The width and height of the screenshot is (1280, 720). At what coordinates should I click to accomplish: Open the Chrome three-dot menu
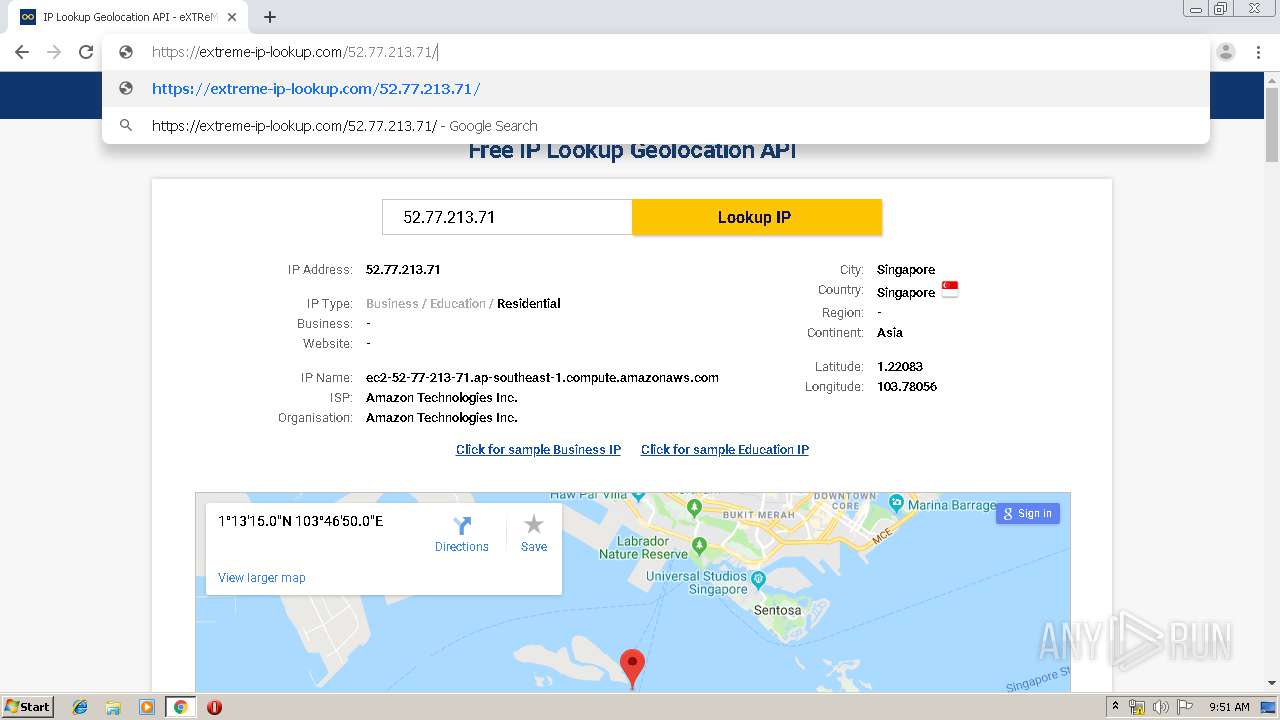(x=1258, y=52)
